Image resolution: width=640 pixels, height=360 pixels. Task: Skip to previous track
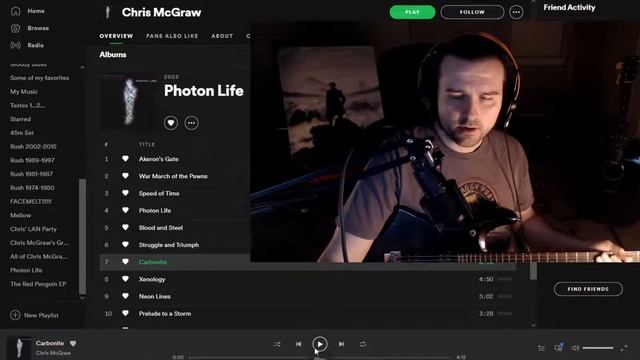(x=298, y=344)
